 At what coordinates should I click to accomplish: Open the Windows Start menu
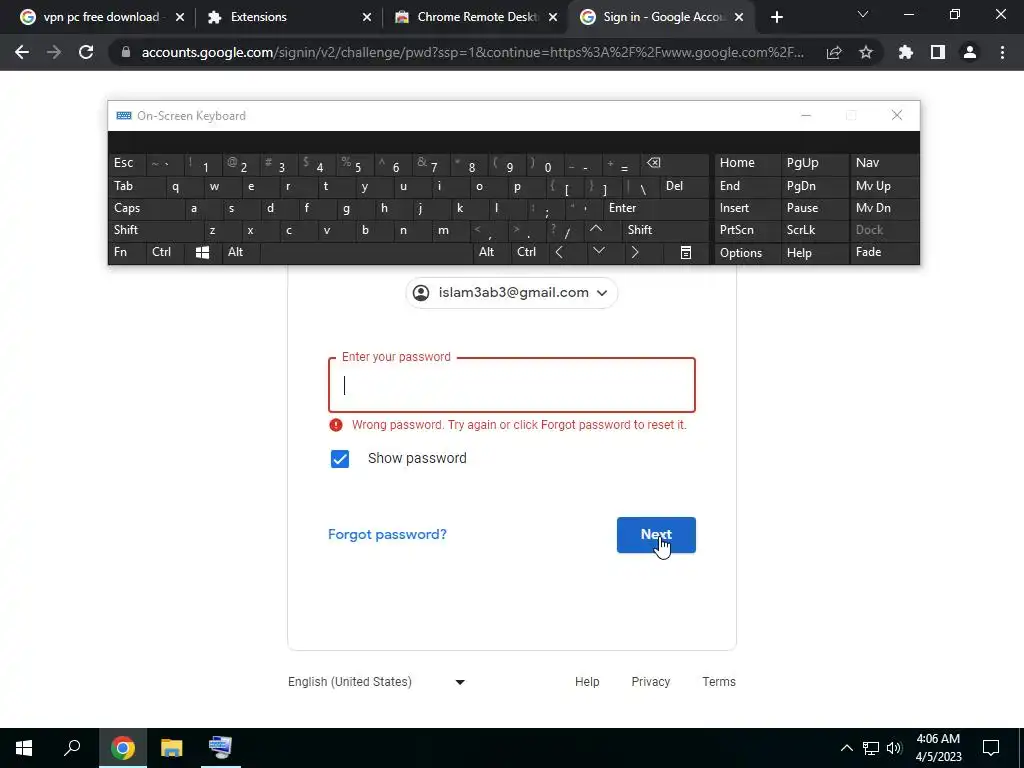tap(24, 748)
